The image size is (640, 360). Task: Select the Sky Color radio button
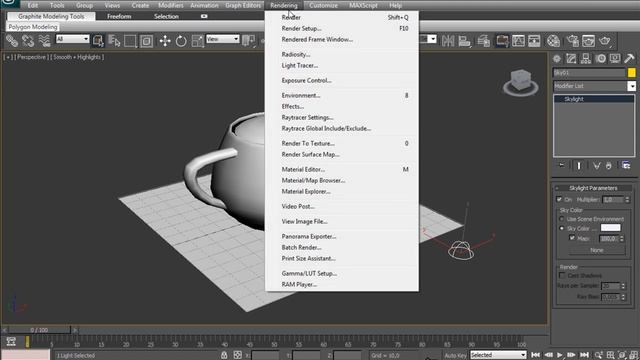tap(562, 229)
